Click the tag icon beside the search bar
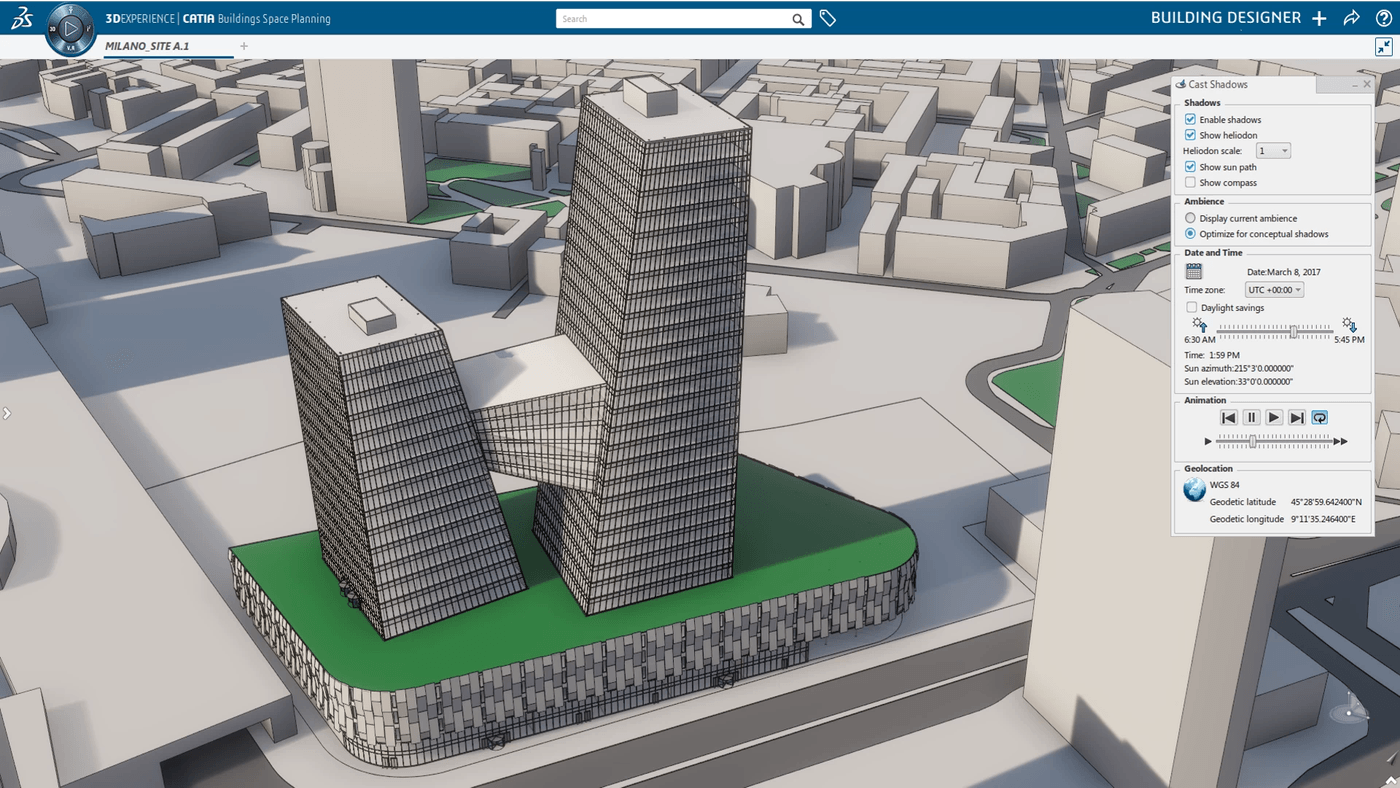 827,17
